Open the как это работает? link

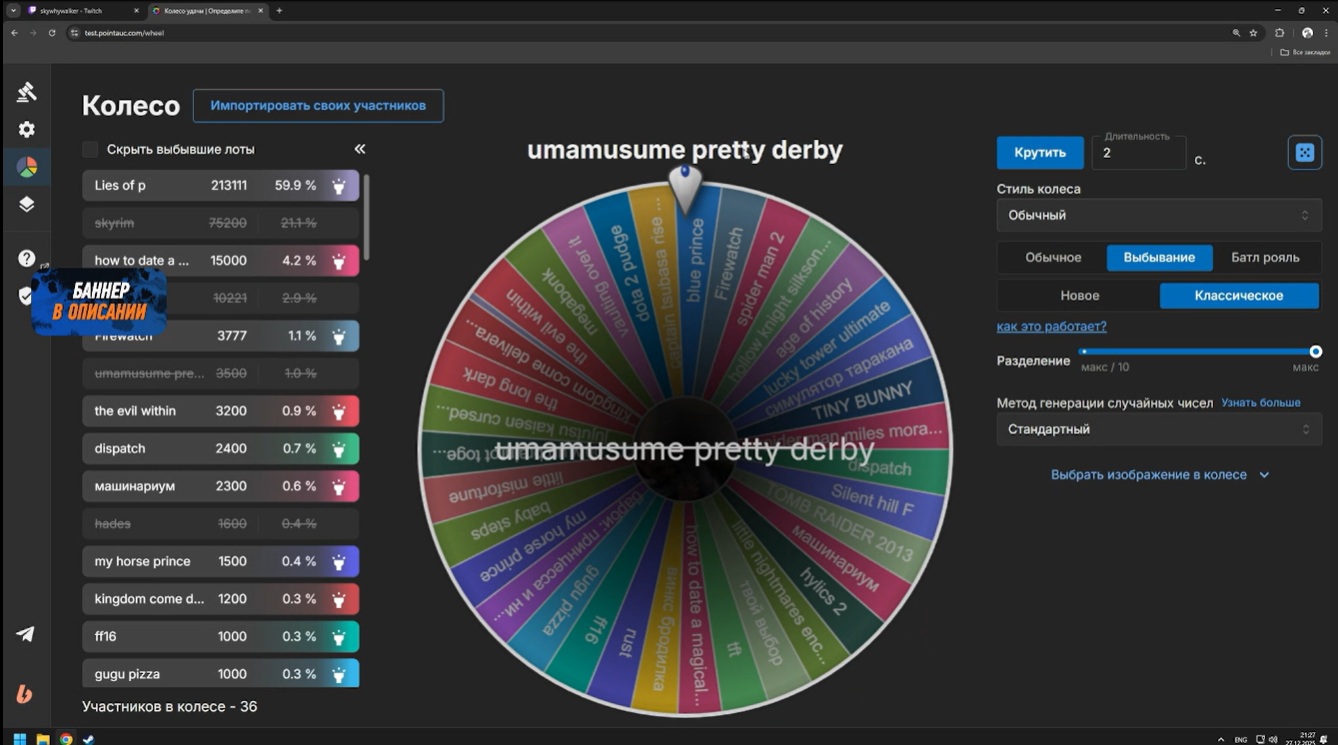pos(1051,326)
